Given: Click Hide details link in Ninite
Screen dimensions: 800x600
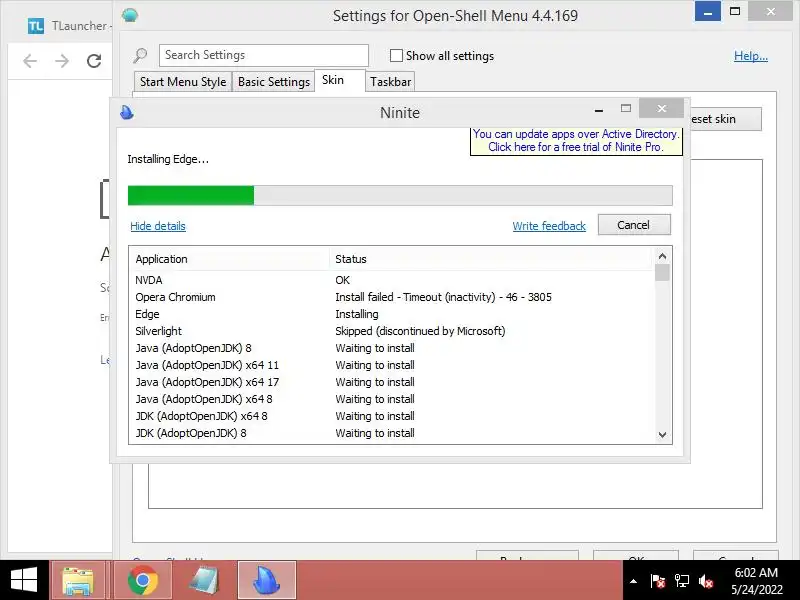Looking at the screenshot, I should pos(158,226).
